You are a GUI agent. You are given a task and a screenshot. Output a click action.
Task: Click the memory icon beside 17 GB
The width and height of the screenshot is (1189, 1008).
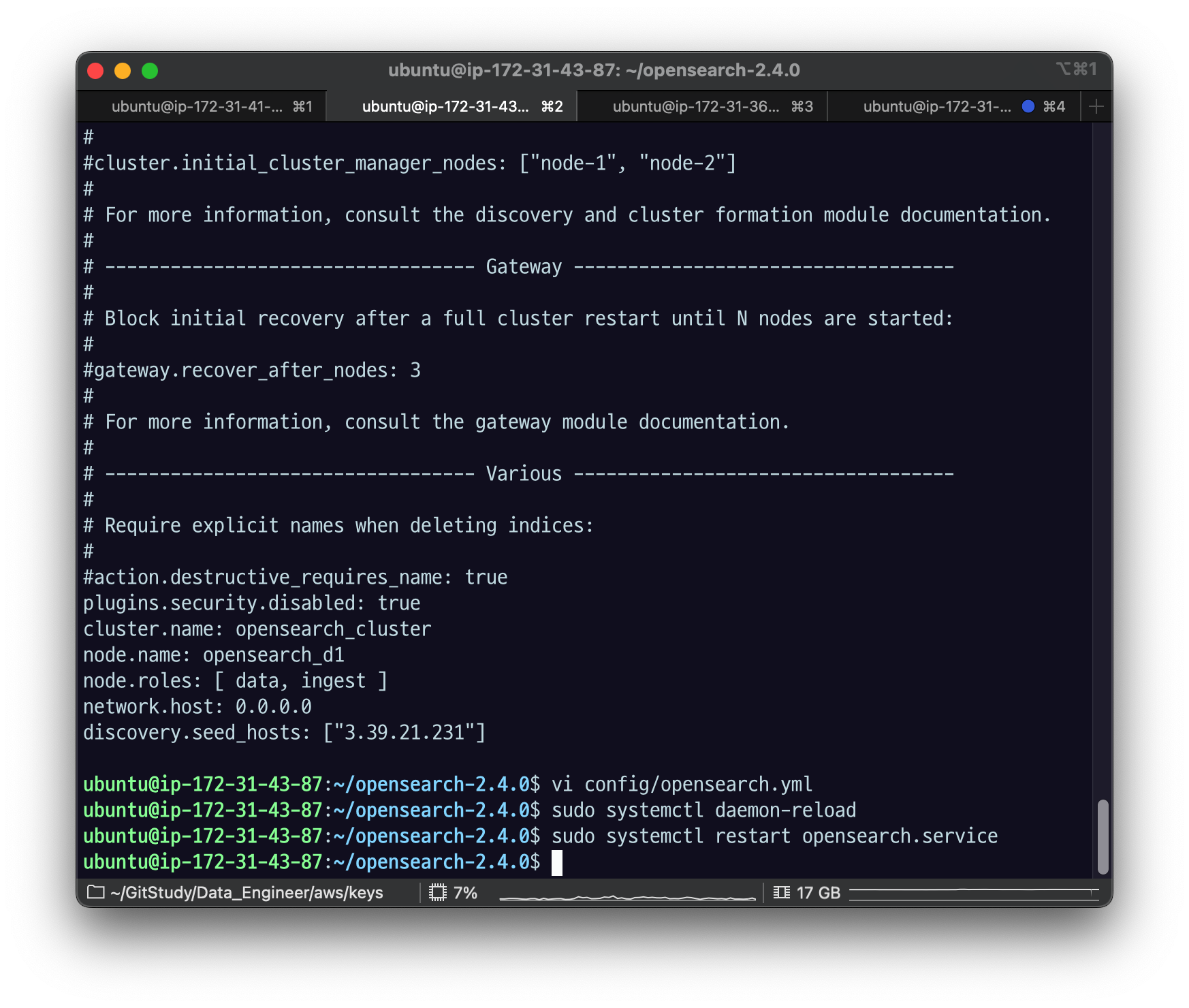point(782,892)
